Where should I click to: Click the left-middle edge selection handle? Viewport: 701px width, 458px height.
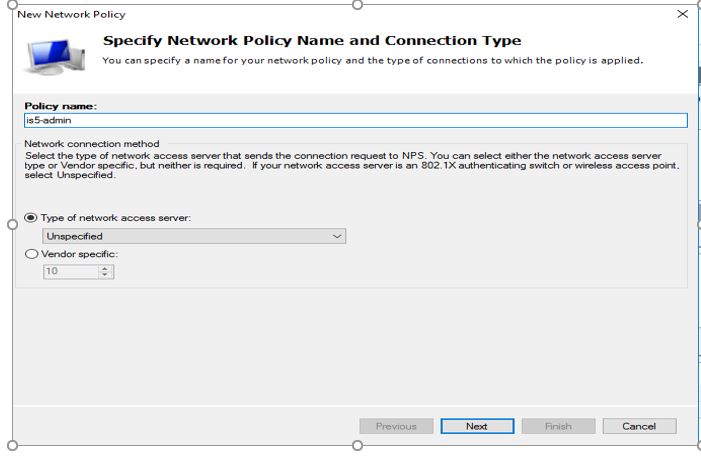13,225
